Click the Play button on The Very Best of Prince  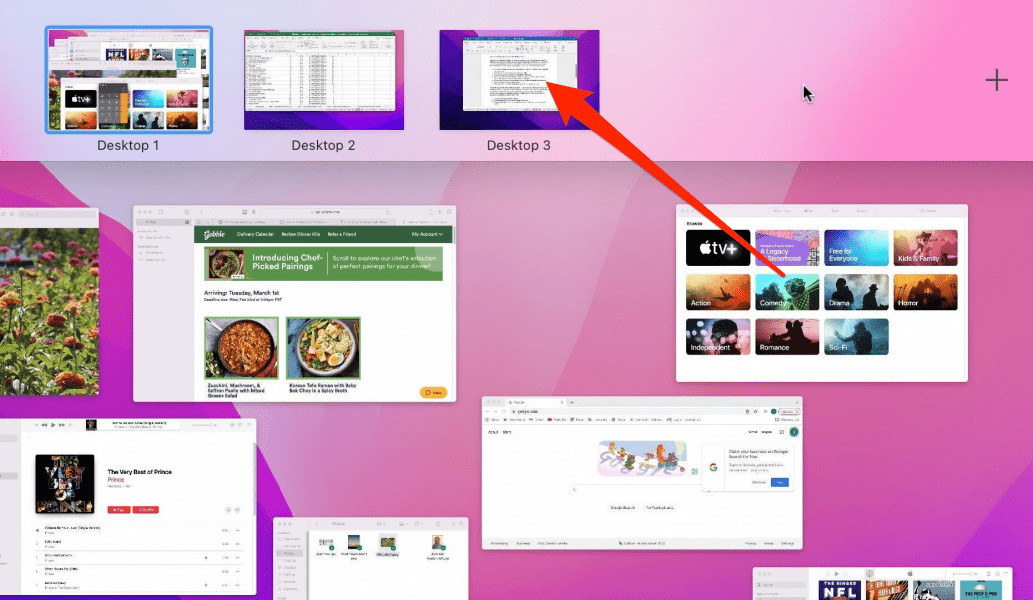pyautogui.click(x=118, y=510)
